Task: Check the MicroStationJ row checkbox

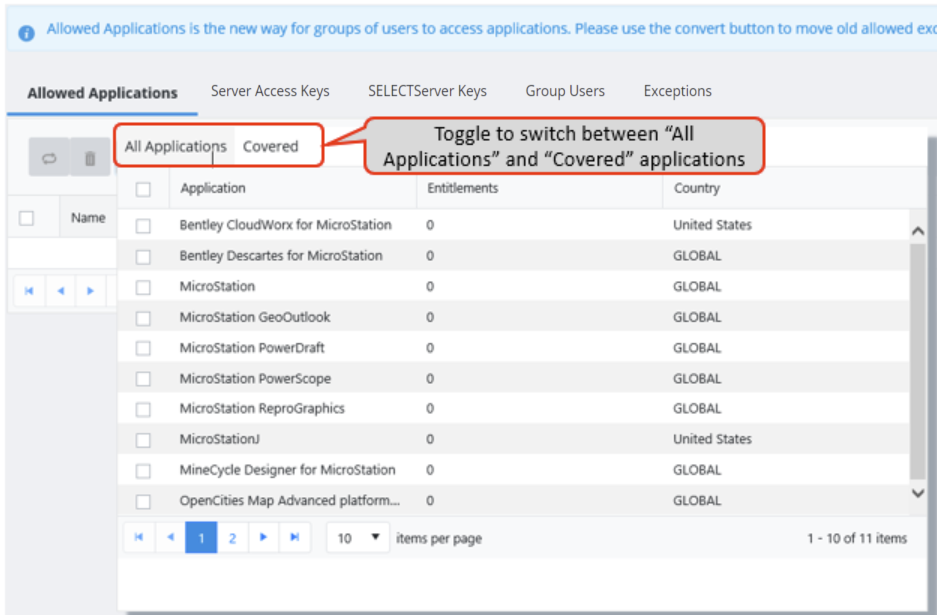Action: 143,440
